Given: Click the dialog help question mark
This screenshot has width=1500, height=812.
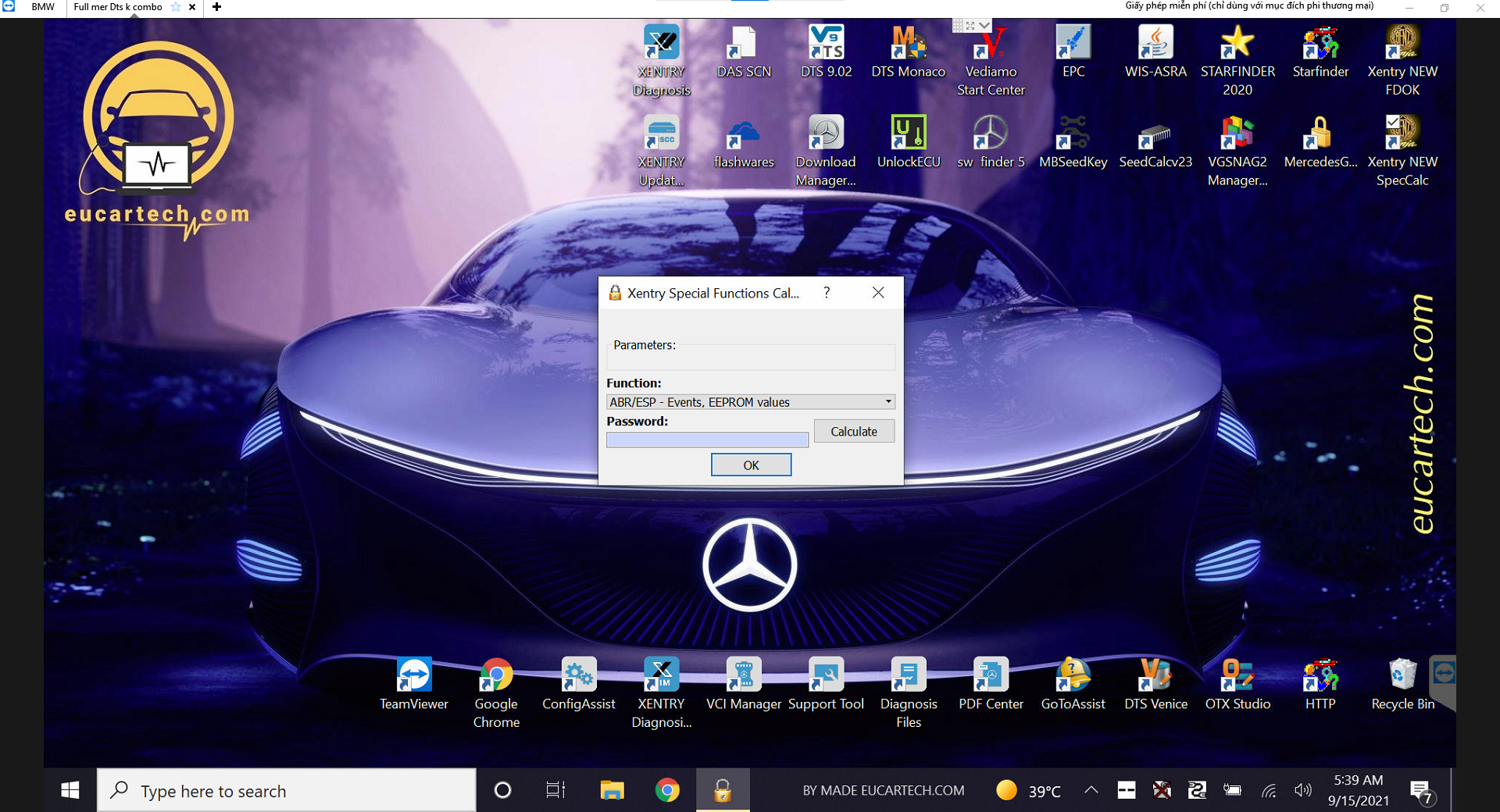Looking at the screenshot, I should [827, 293].
